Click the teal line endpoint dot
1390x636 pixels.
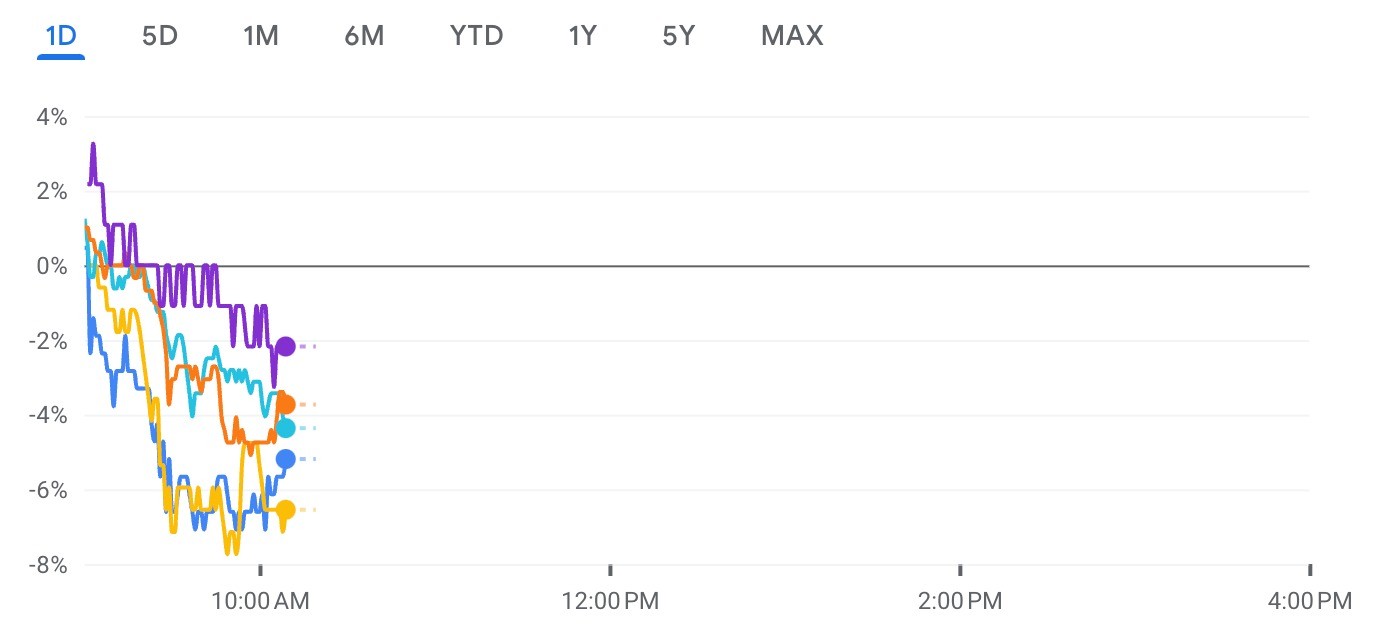285,428
